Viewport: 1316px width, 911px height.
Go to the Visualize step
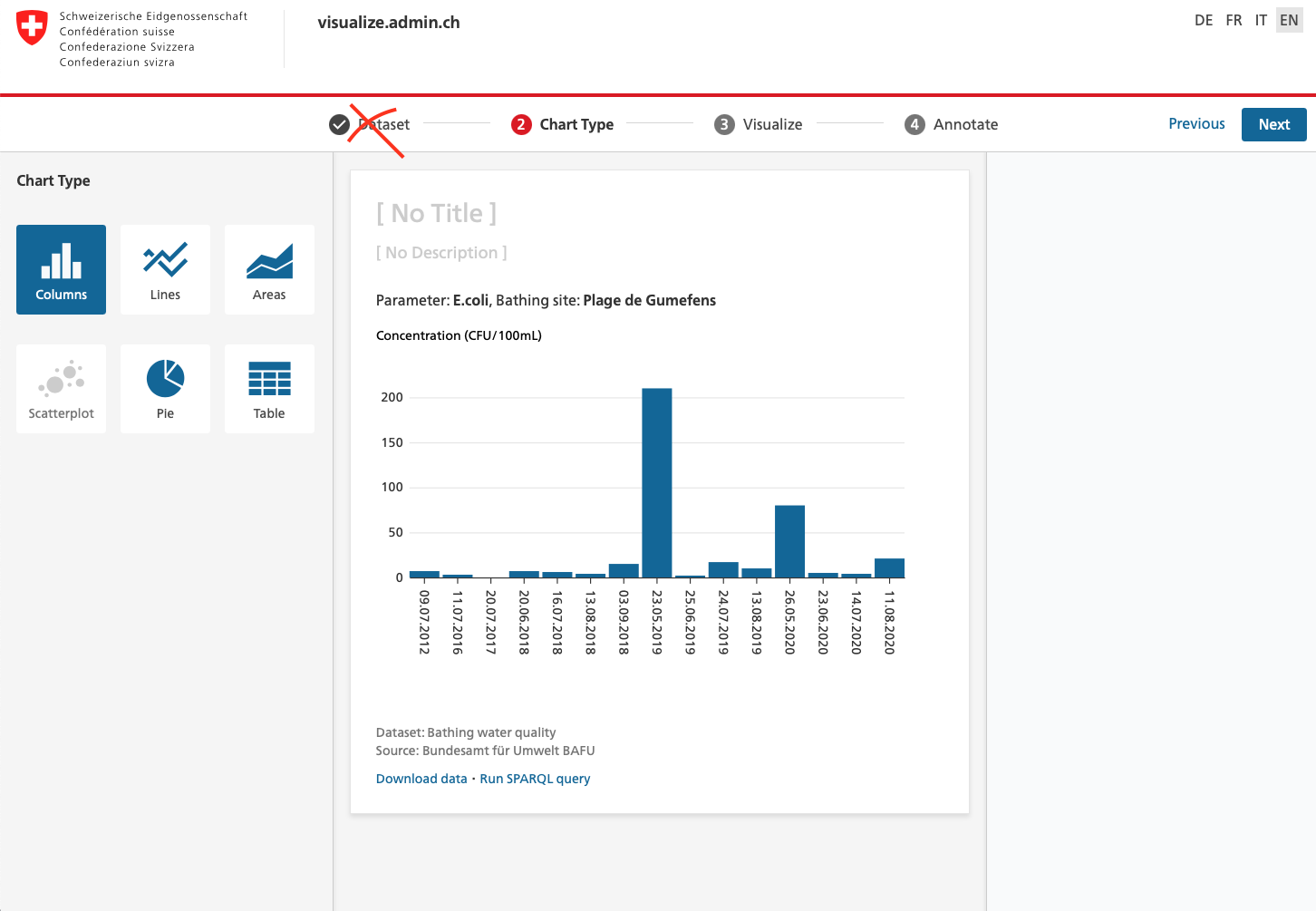coord(758,124)
